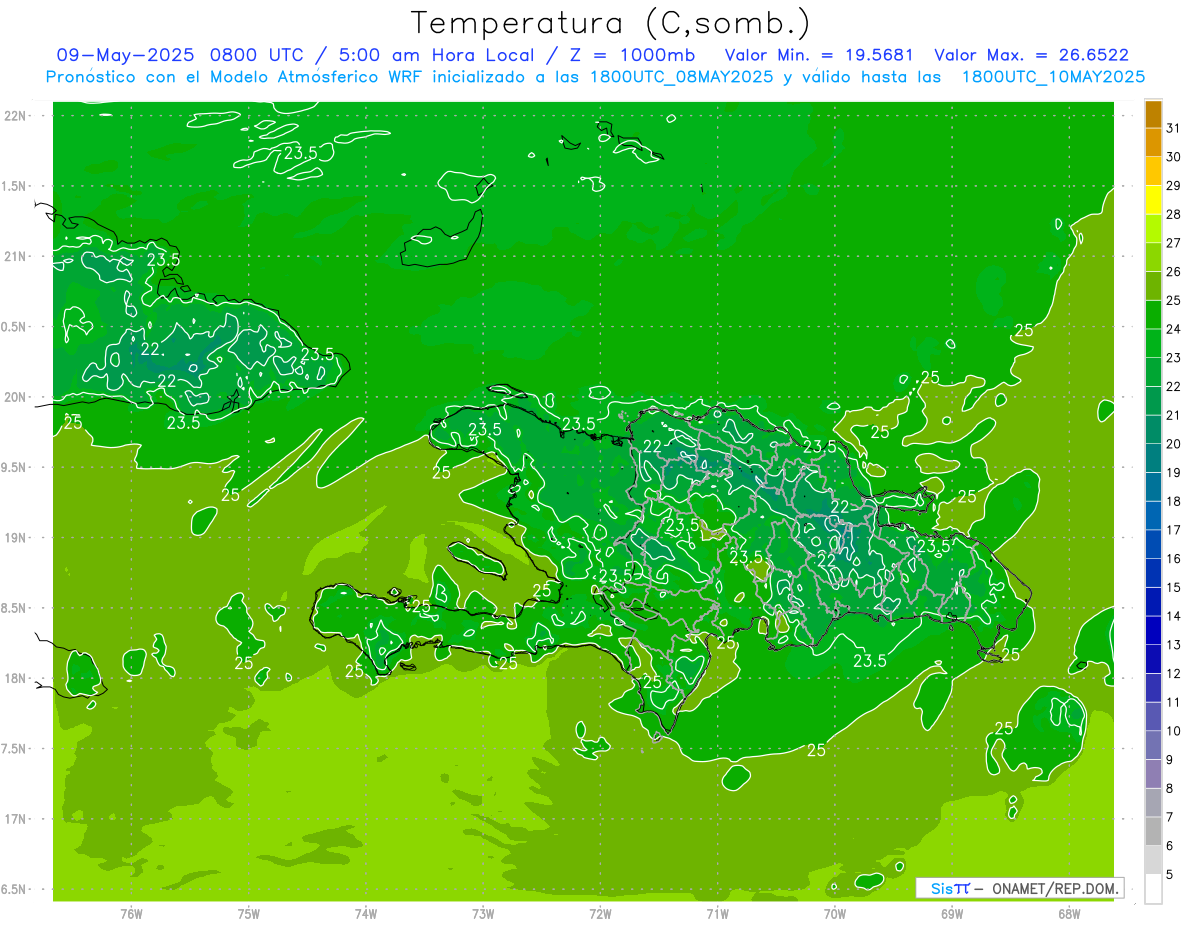
Task: Click the blue "Sis" logo text beside ONAMET
Action: click(x=942, y=888)
